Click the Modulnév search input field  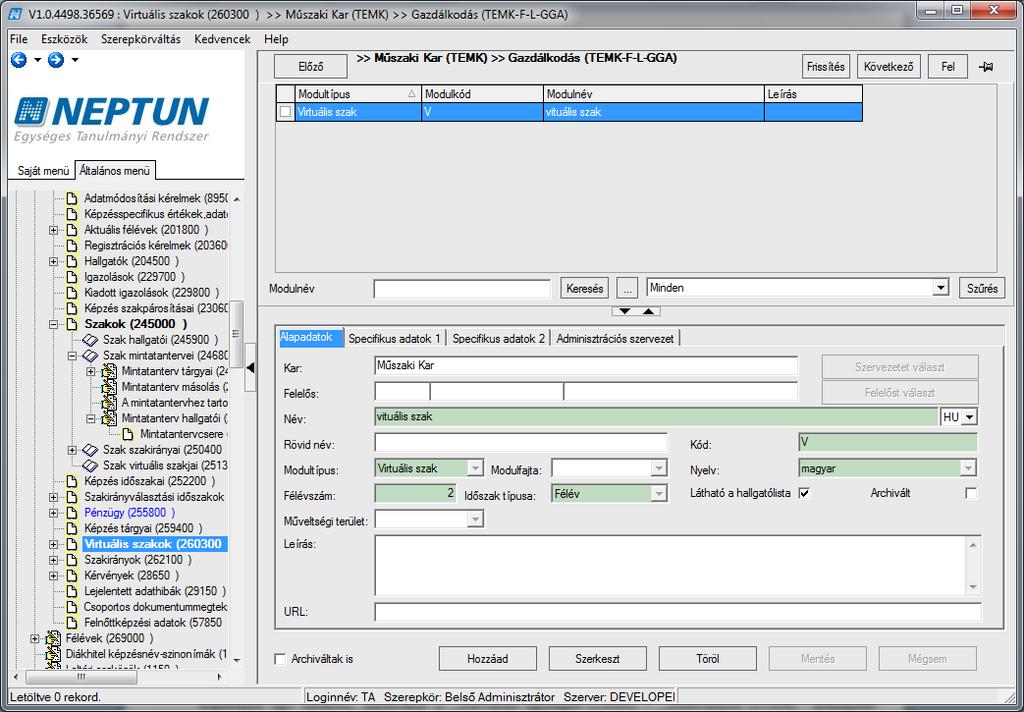click(462, 289)
